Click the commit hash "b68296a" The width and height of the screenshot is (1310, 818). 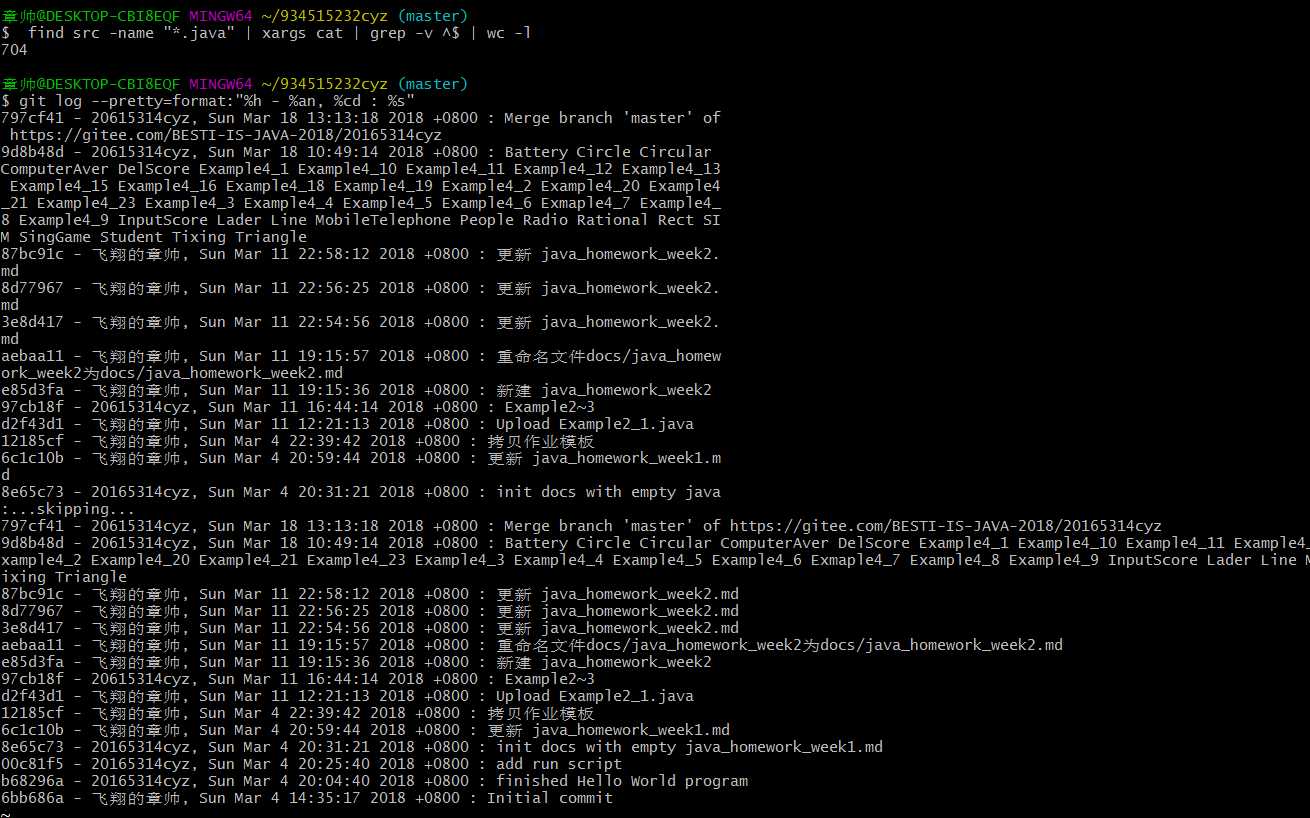tap(32, 781)
